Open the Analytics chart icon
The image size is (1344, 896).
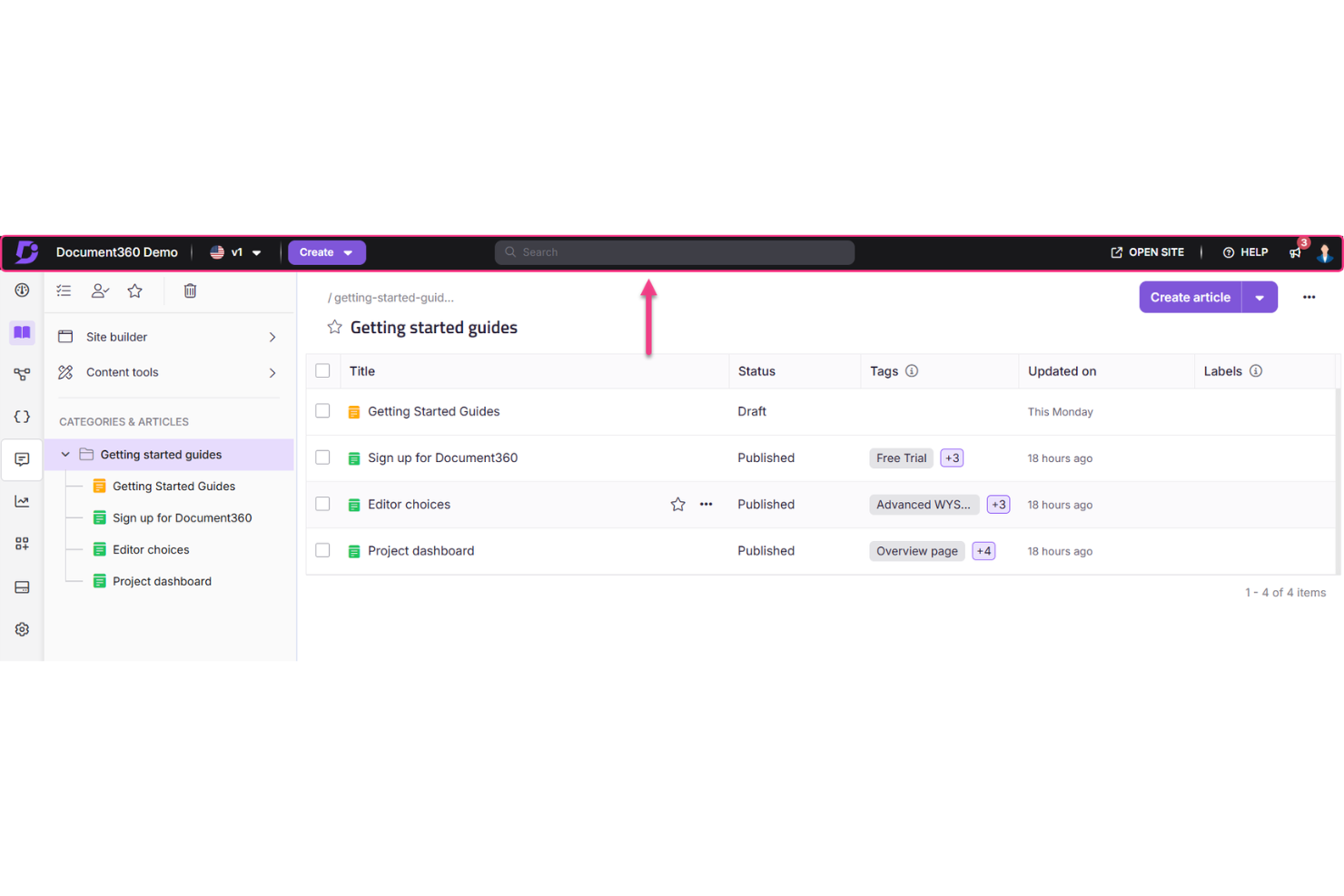(x=22, y=500)
